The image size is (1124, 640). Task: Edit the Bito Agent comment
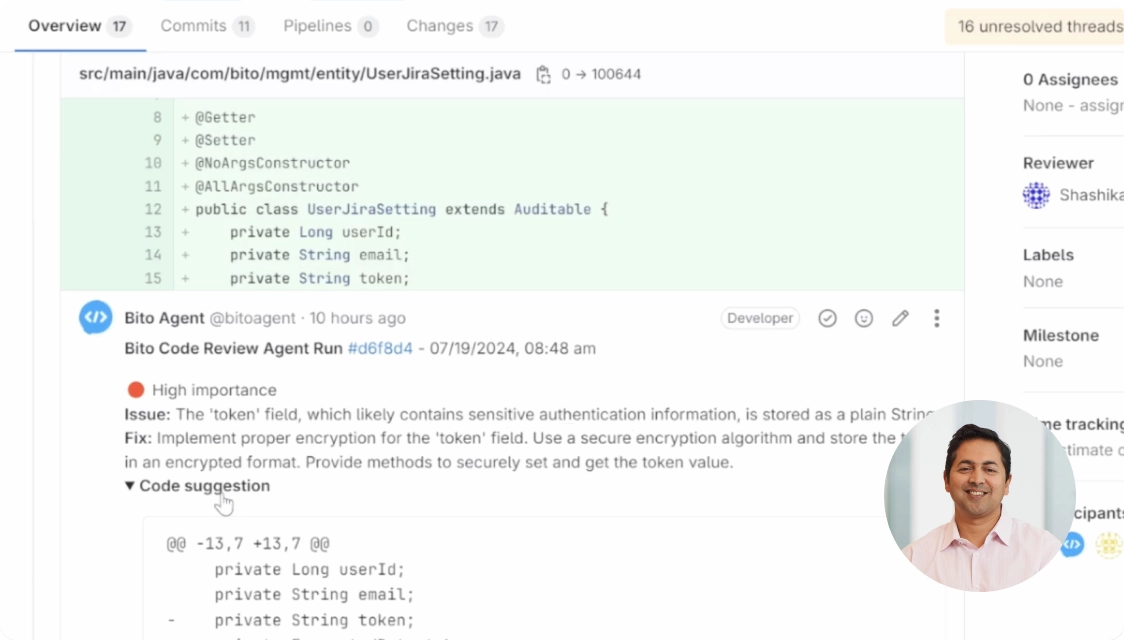pos(900,318)
